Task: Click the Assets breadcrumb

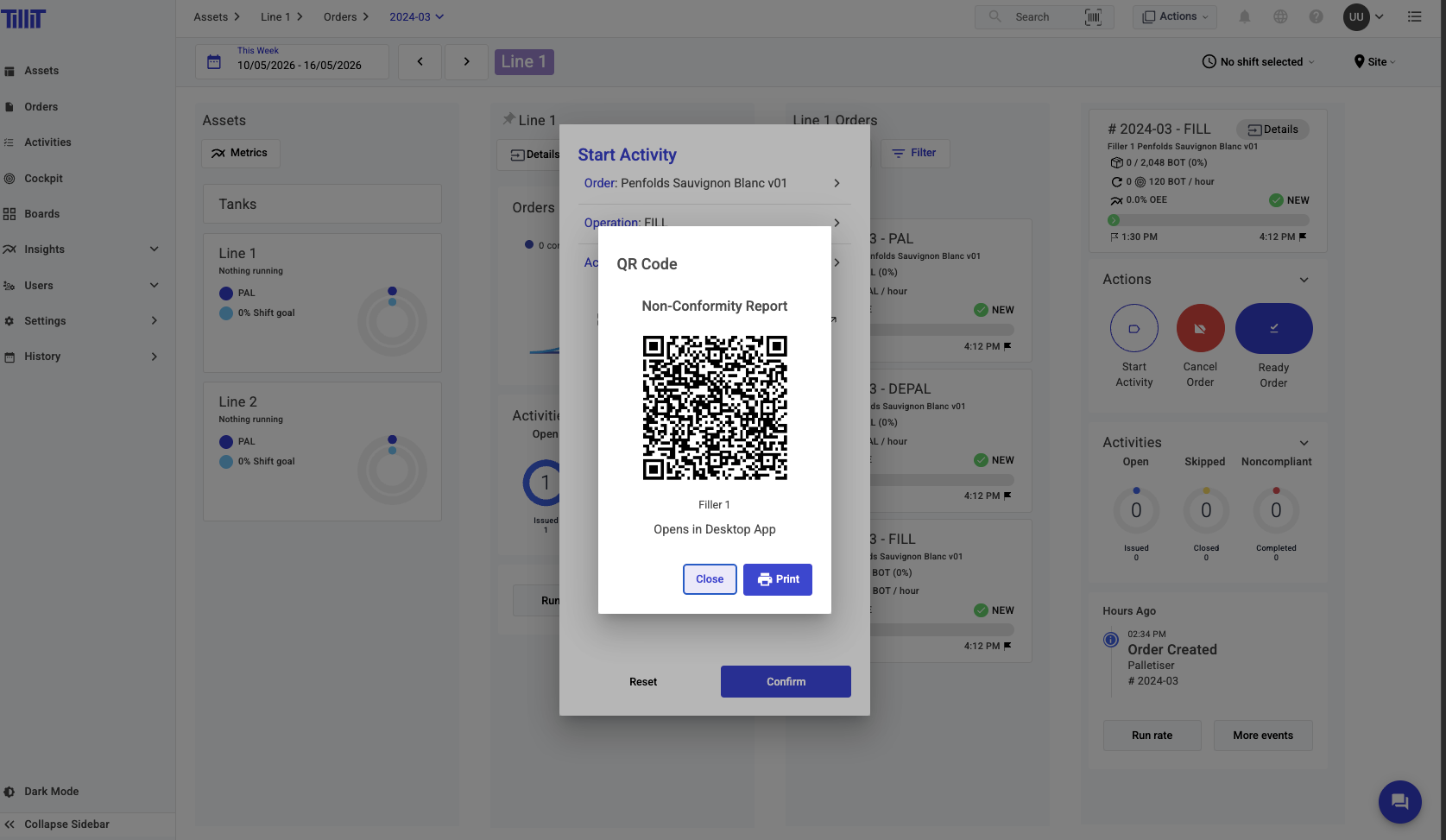Action: [x=211, y=17]
